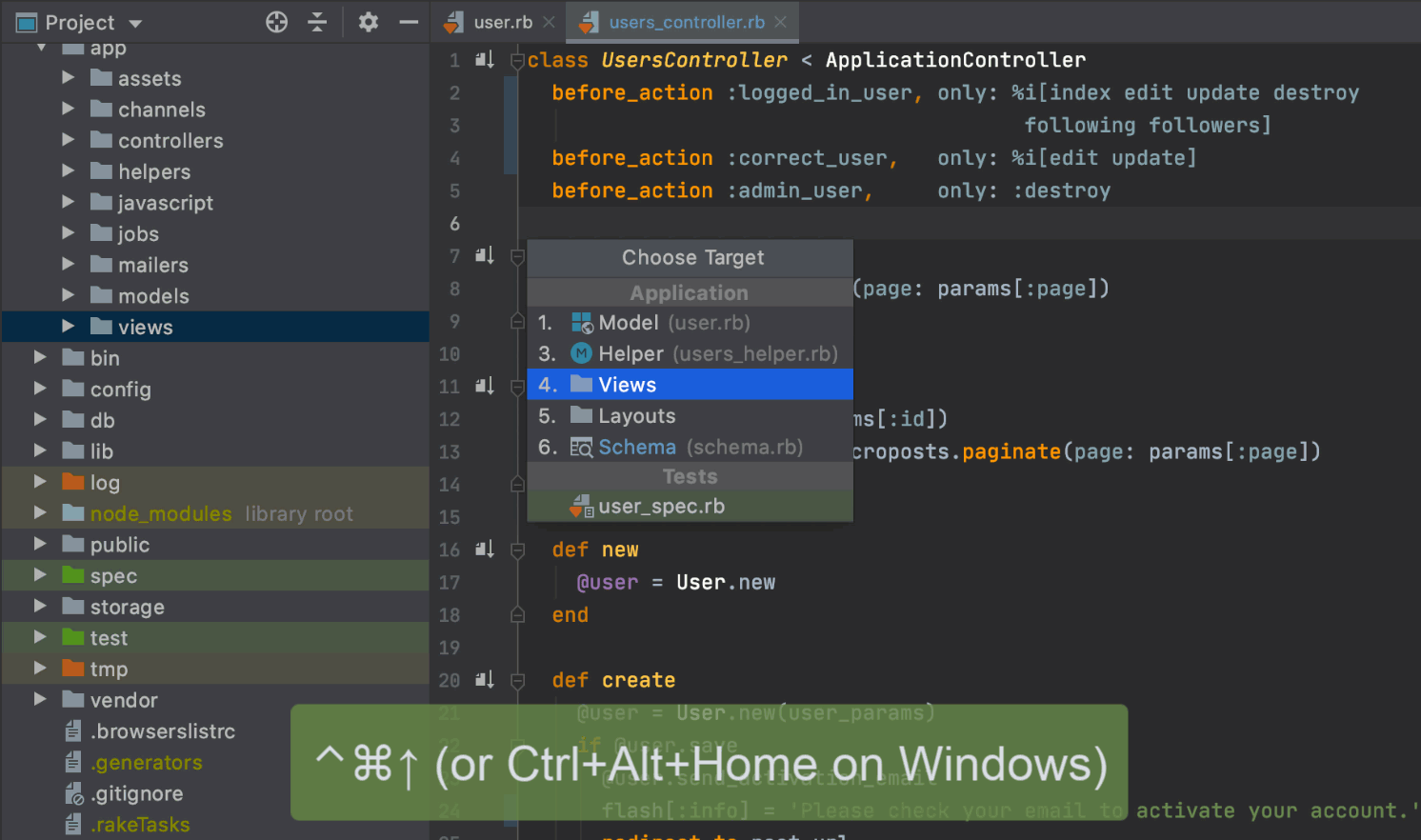1421x840 pixels.
Task: Click ApplicationController class name in code
Action: tap(955, 60)
